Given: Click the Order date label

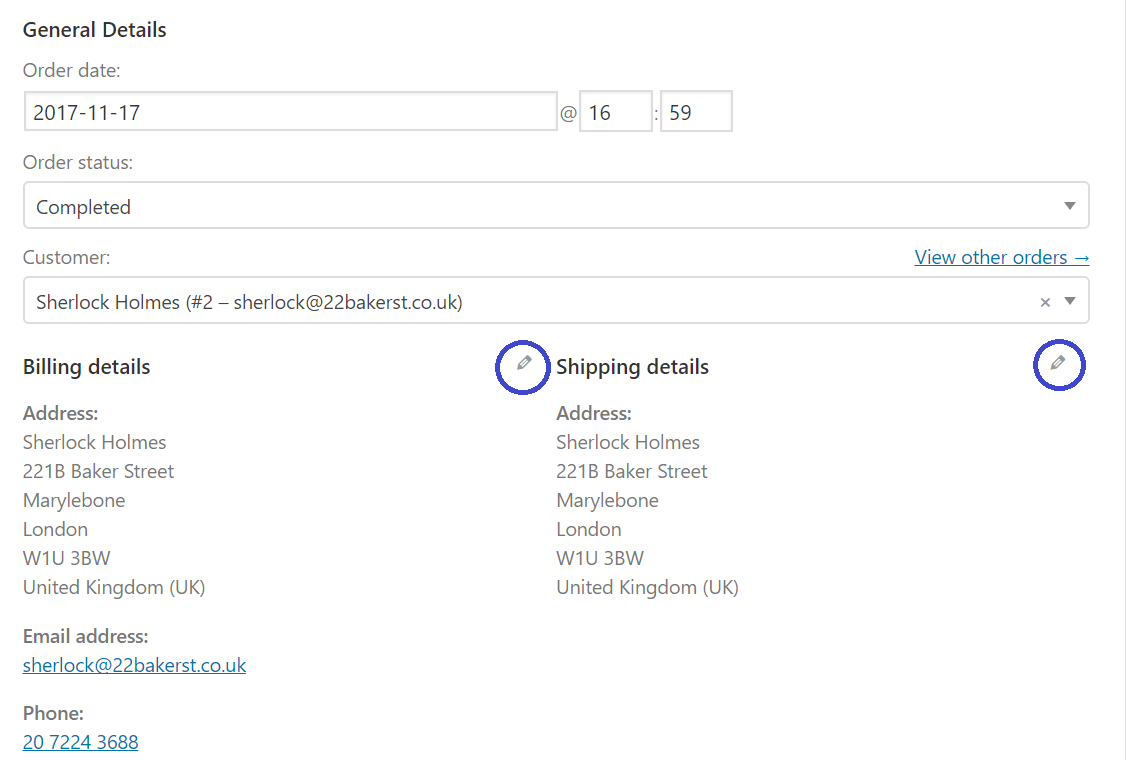Looking at the screenshot, I should (72, 70).
